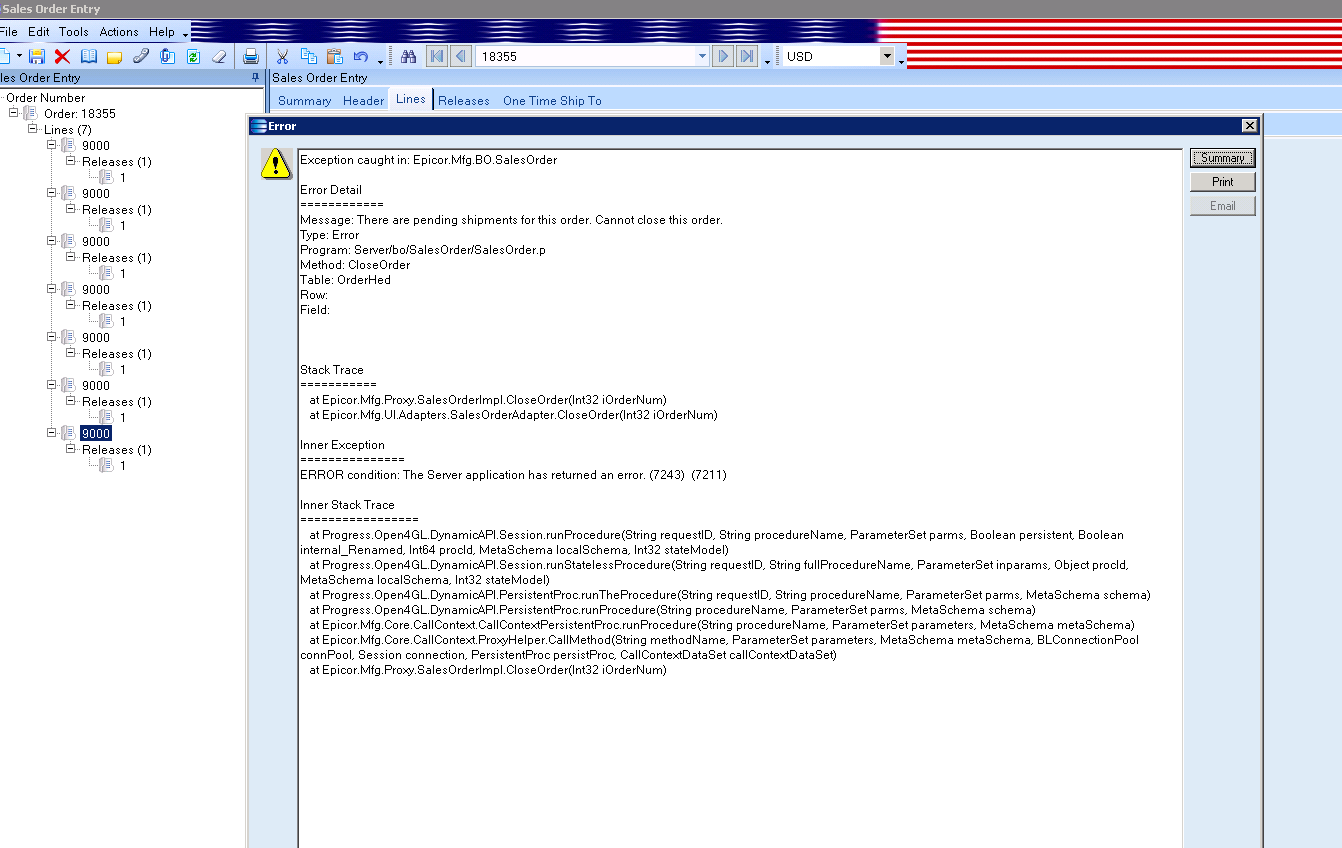The image size is (1342, 848).
Task: Click the yellow memo note icon
Action: click(114, 57)
